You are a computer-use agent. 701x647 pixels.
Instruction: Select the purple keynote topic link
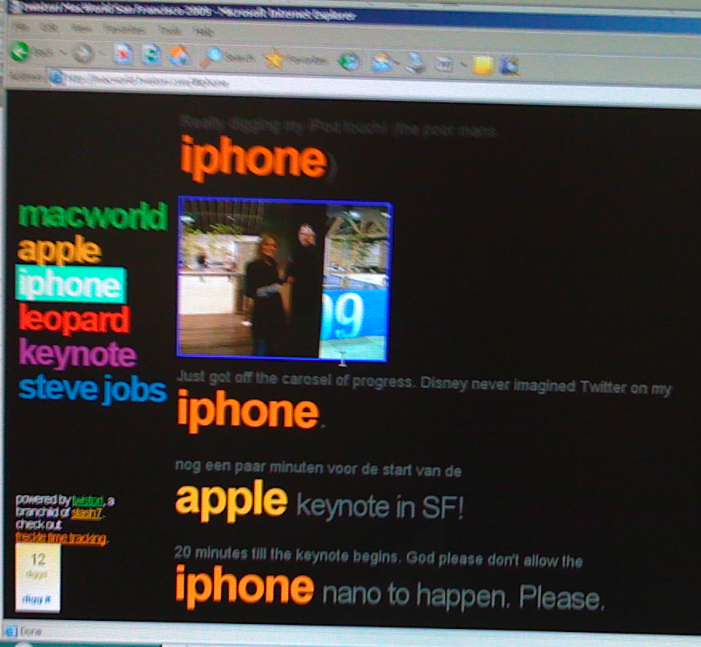[x=77, y=353]
